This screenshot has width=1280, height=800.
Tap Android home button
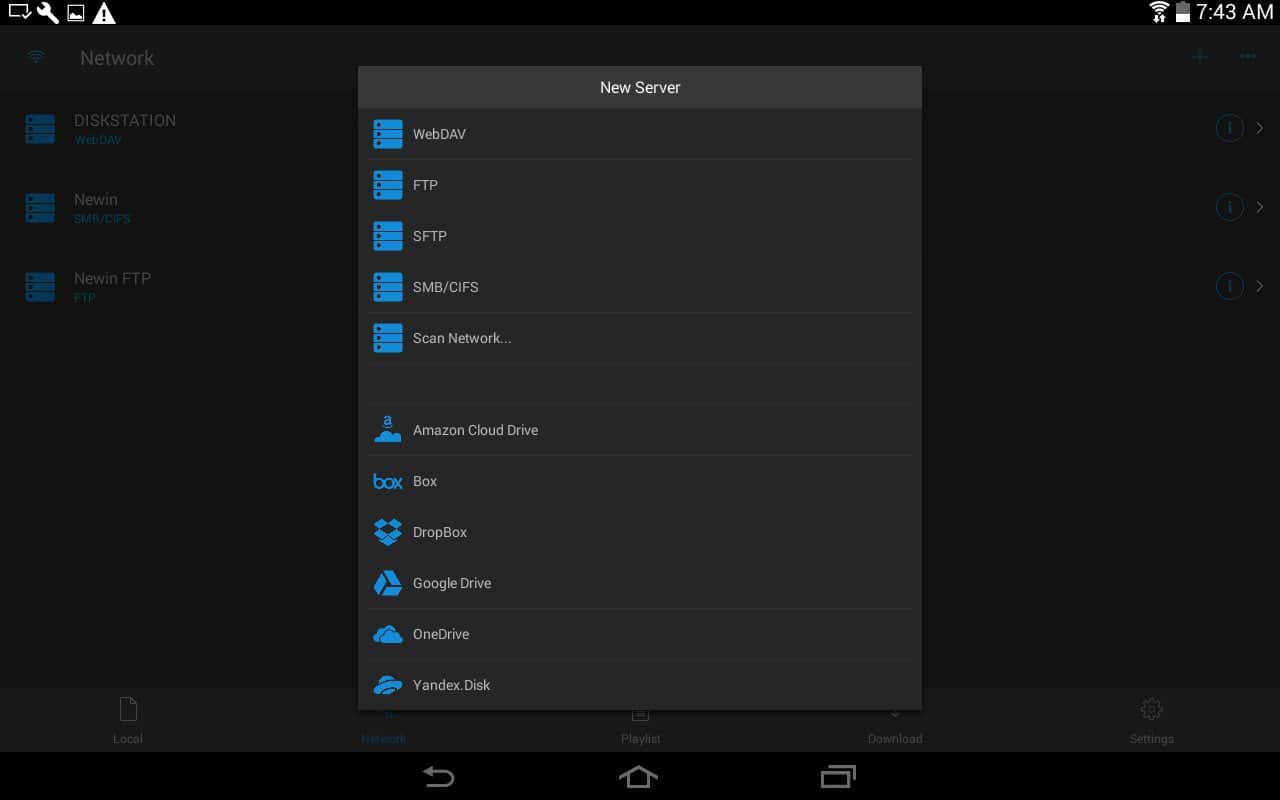[x=639, y=776]
